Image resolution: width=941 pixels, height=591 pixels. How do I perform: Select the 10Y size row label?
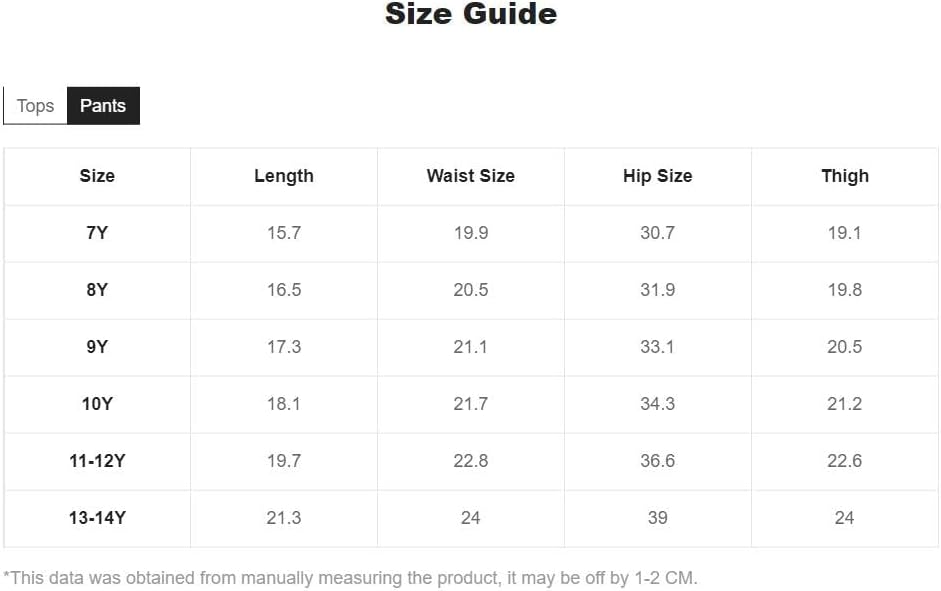tap(97, 404)
